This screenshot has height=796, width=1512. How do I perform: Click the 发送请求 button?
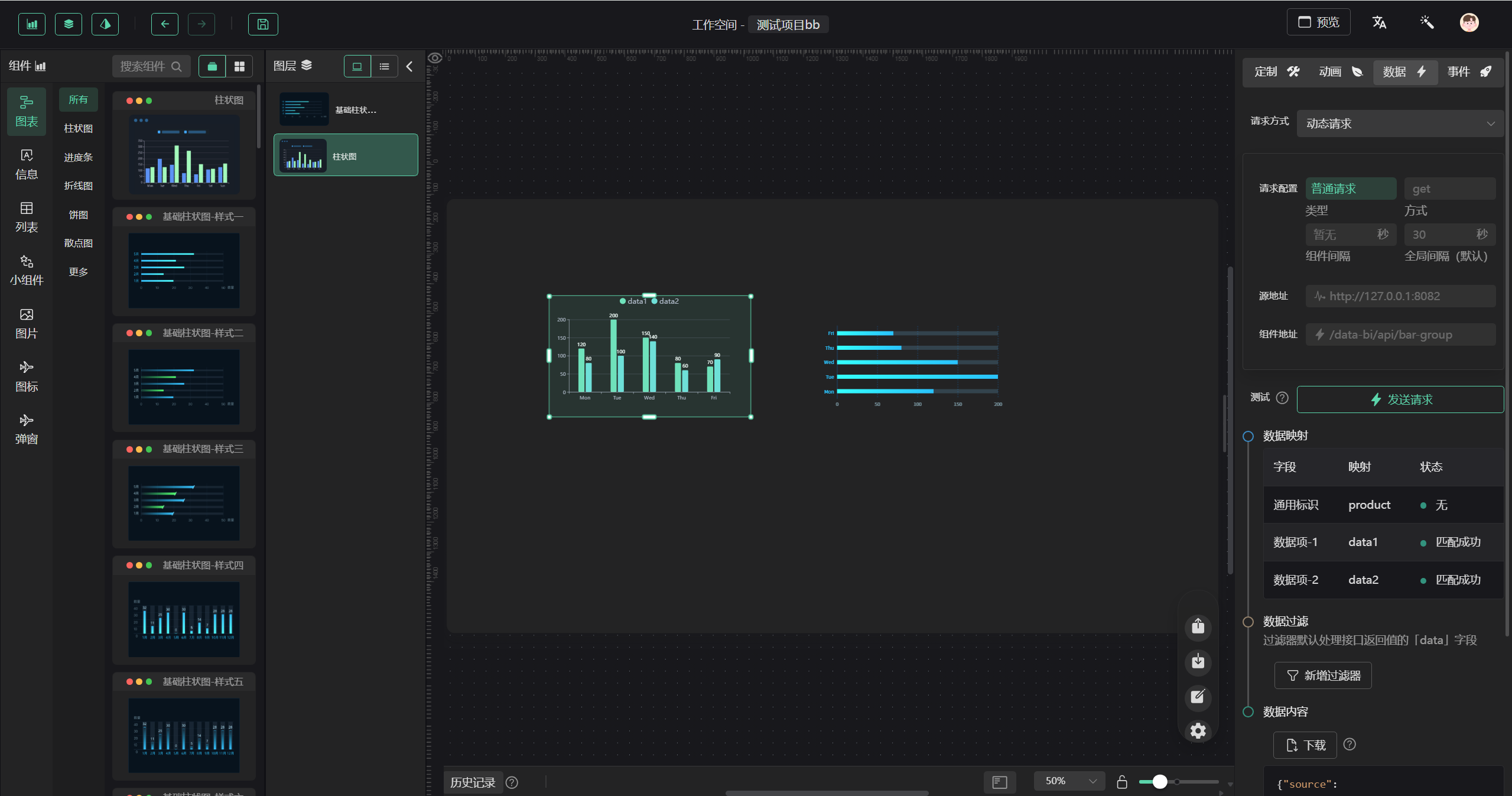pyautogui.click(x=1400, y=399)
